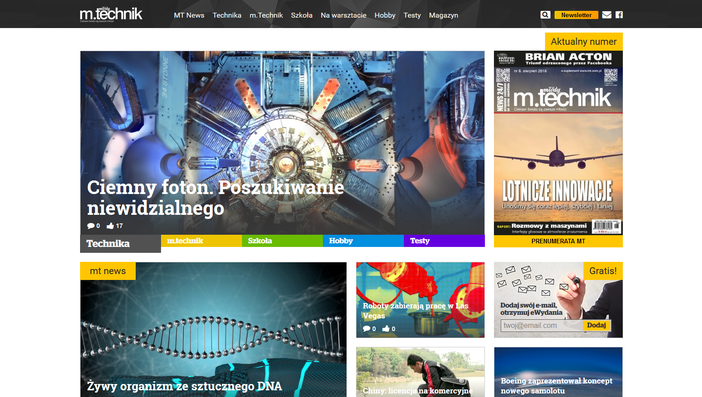
Task: Open Magazyn in the top navigation
Action: point(444,15)
